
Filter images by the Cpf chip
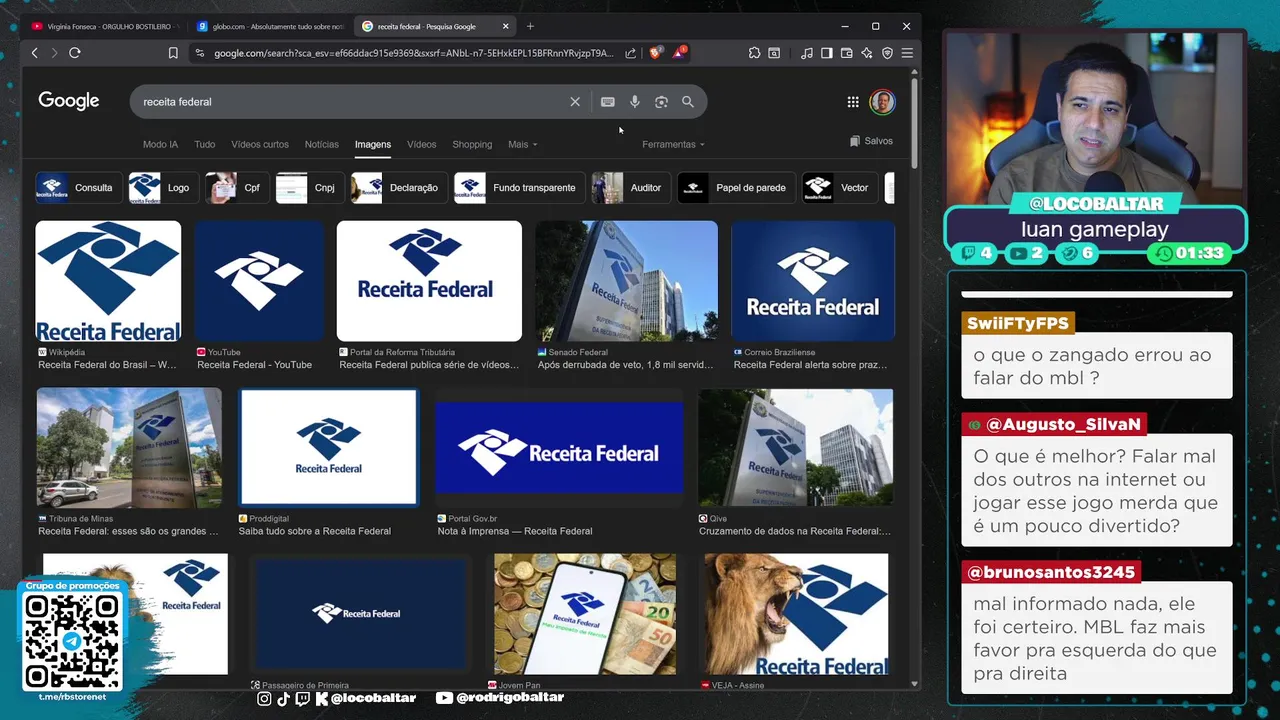click(x=236, y=188)
